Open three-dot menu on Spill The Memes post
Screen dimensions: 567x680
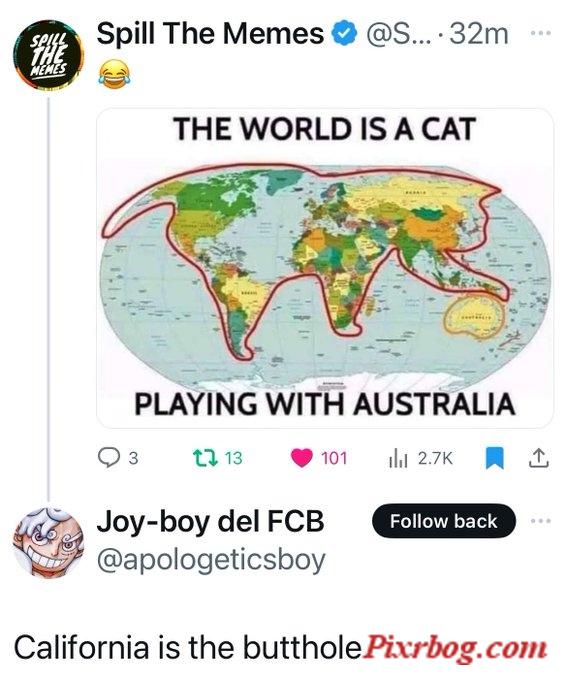click(x=541, y=33)
